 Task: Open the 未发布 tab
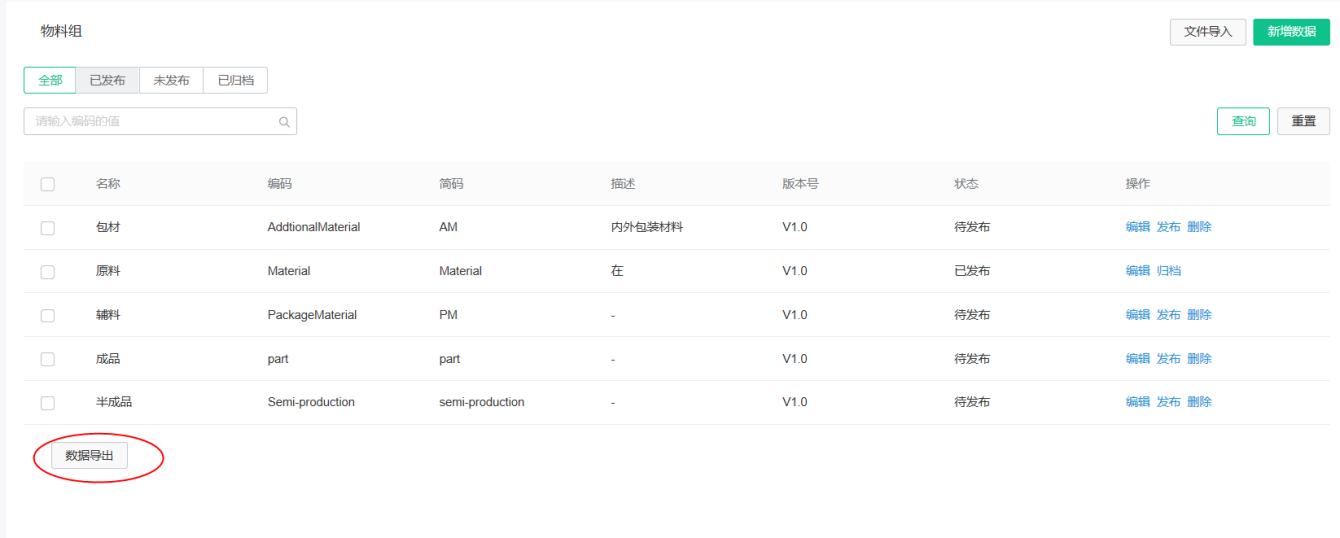point(171,80)
